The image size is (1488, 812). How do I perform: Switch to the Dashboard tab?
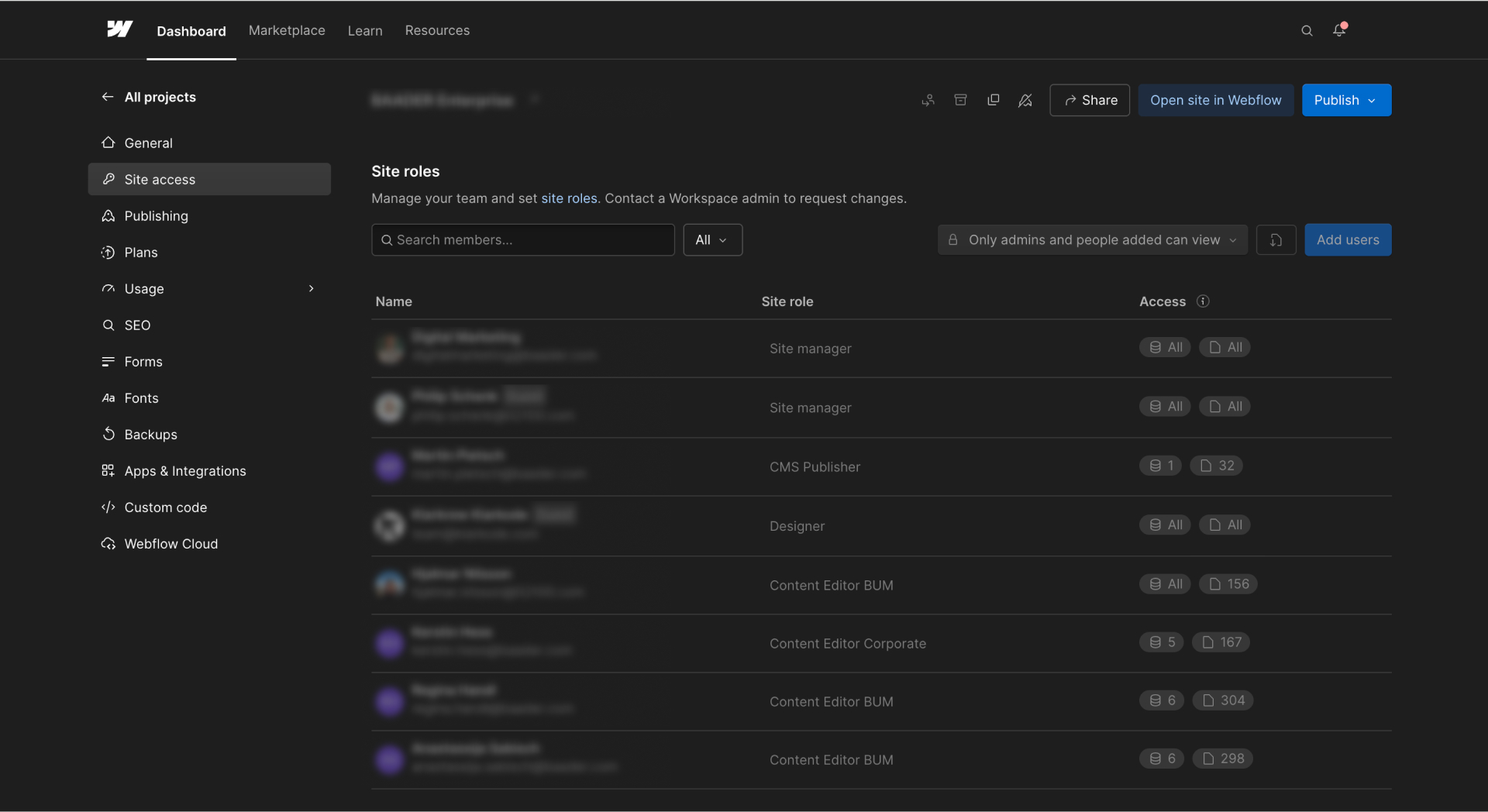[x=191, y=31]
